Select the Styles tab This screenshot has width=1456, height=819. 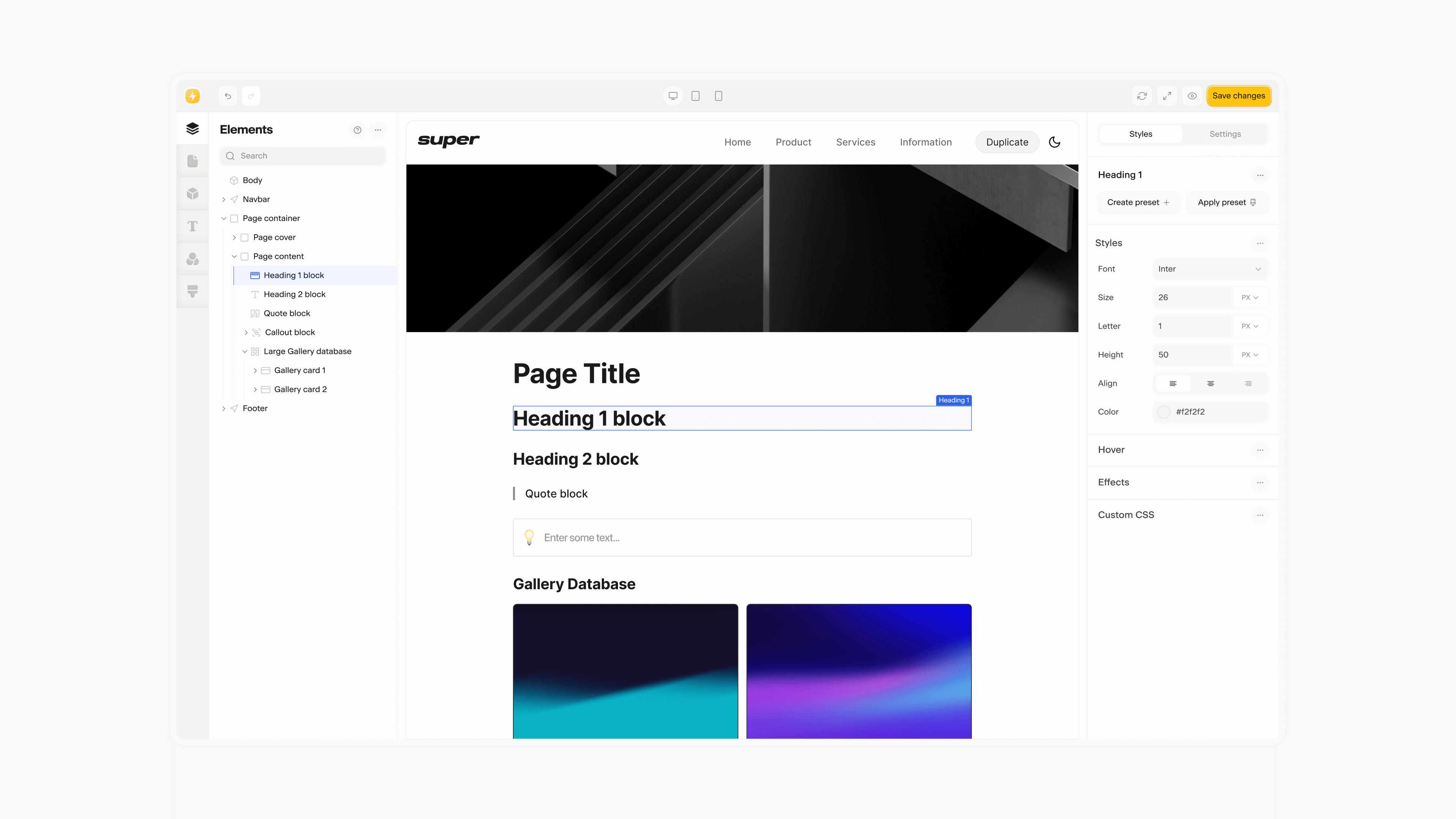pos(1141,134)
